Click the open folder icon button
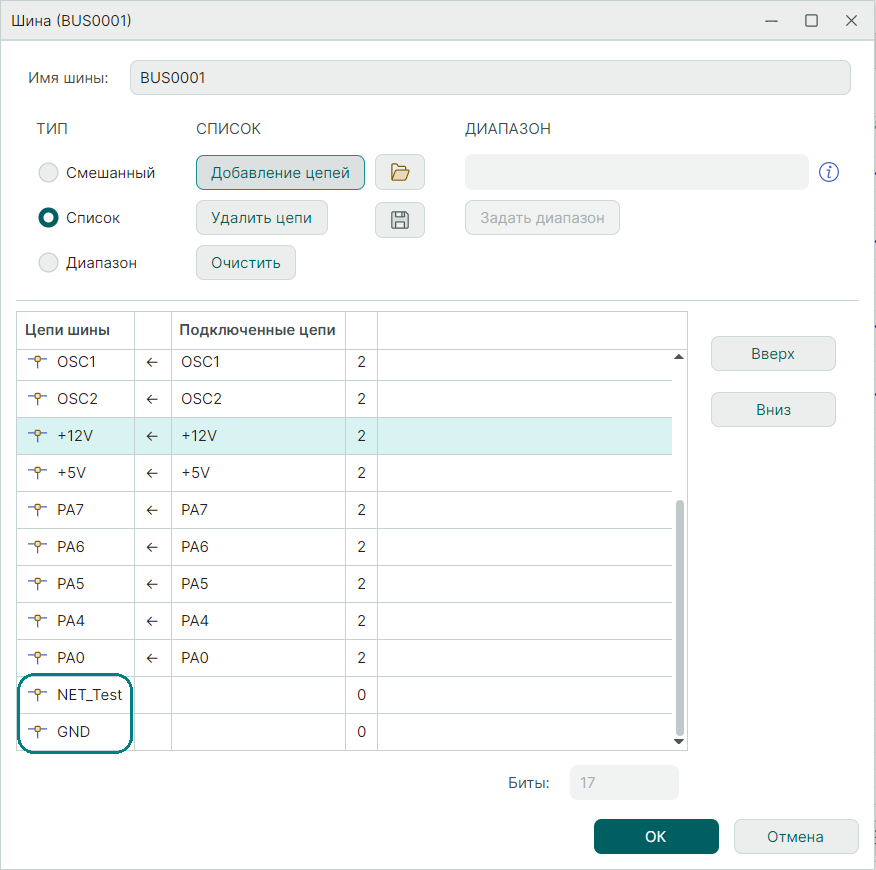 400,172
